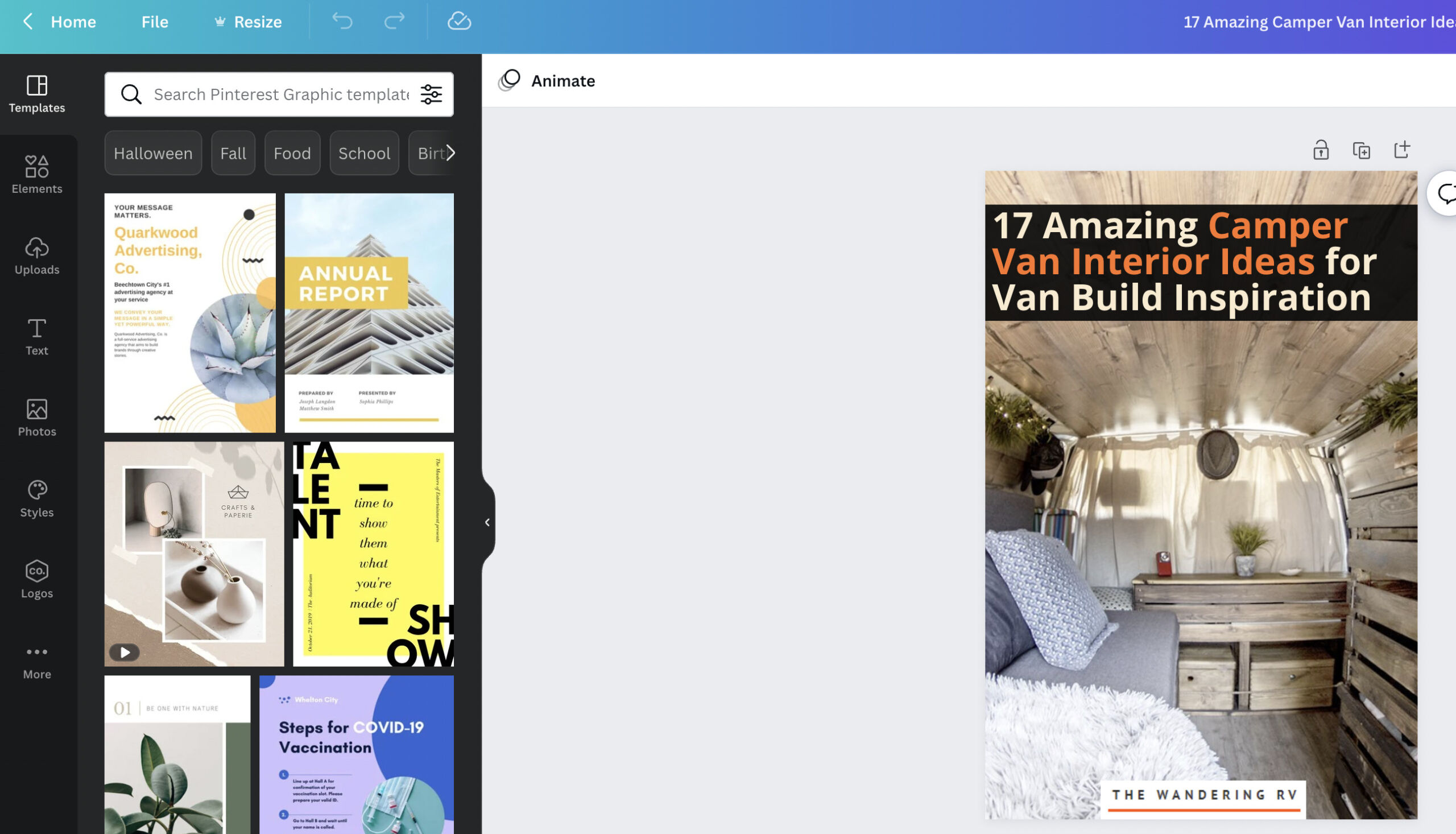This screenshot has height=834, width=1456.
Task: Click the filter settings icon
Action: point(432,94)
